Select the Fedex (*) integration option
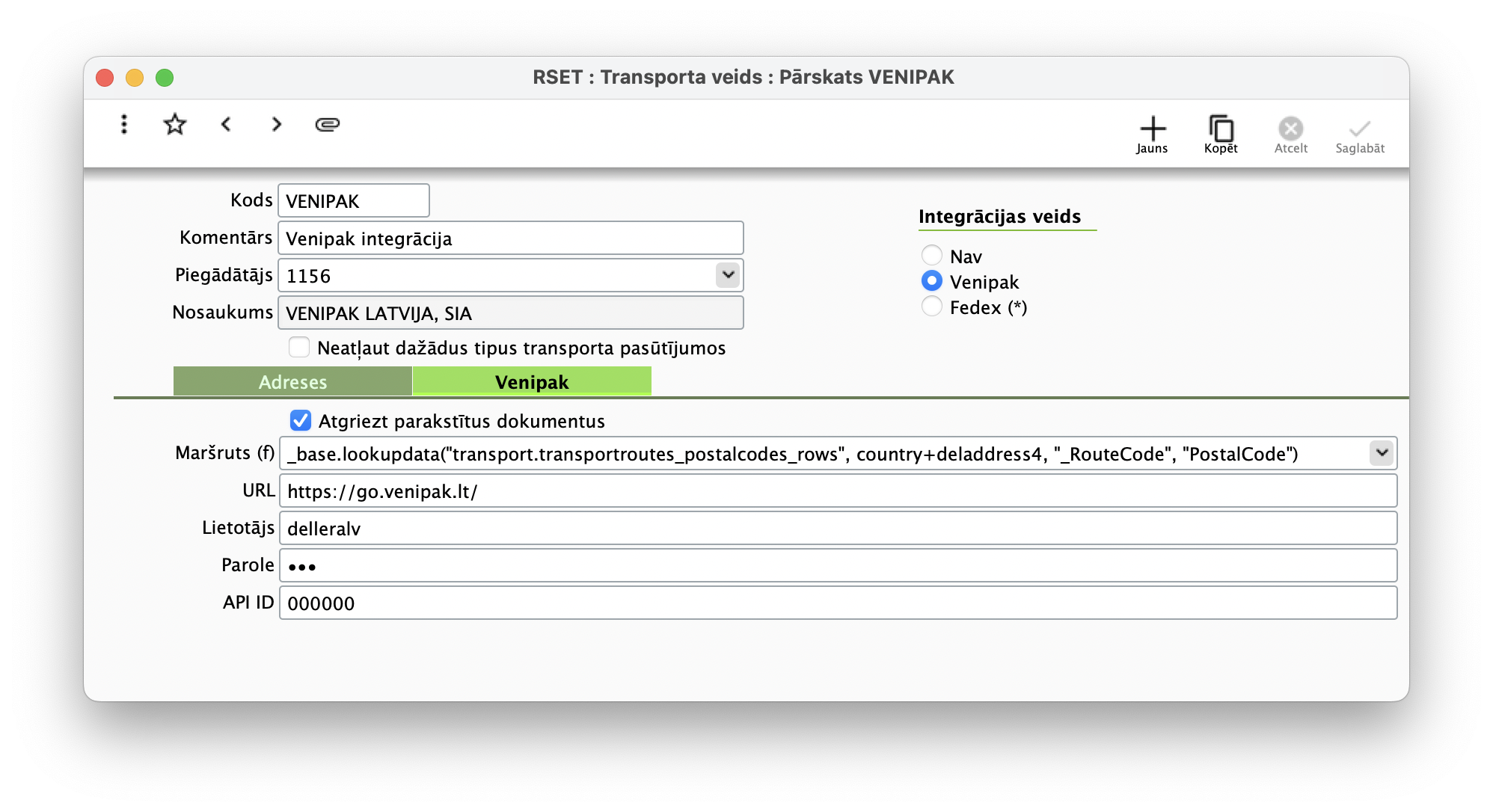 [x=931, y=307]
